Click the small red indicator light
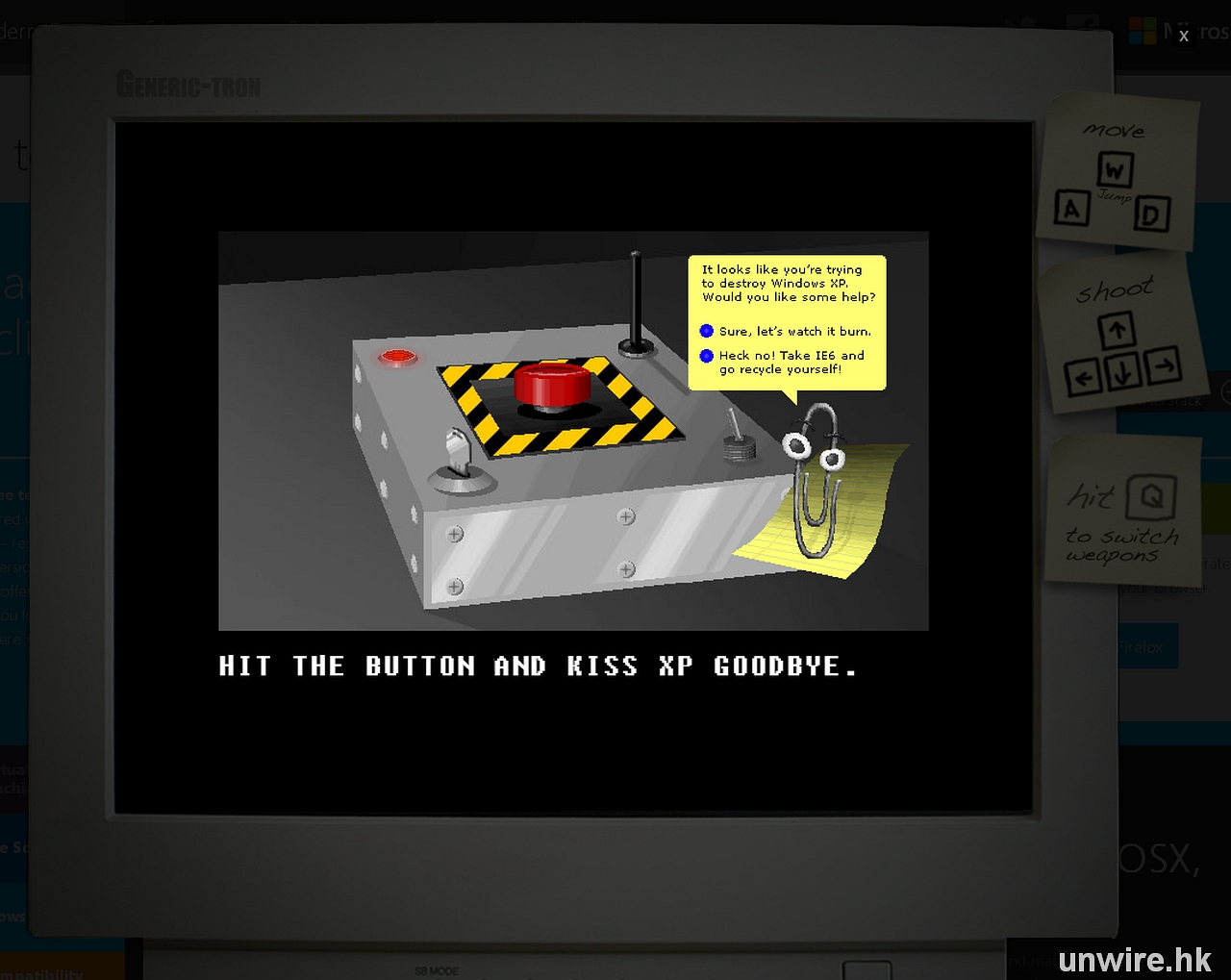 click(396, 358)
